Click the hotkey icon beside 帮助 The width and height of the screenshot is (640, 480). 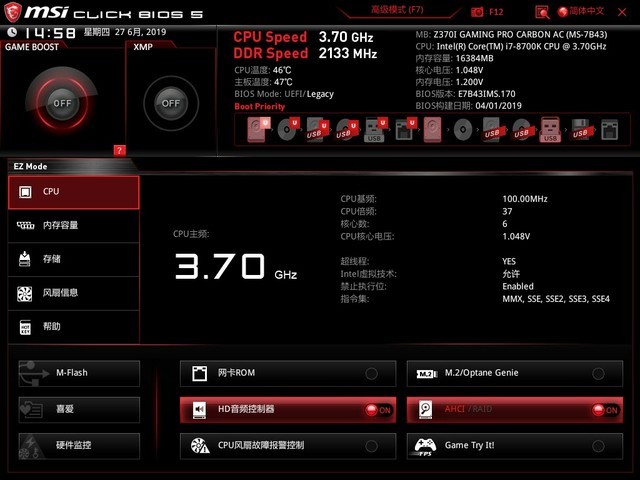(25, 327)
